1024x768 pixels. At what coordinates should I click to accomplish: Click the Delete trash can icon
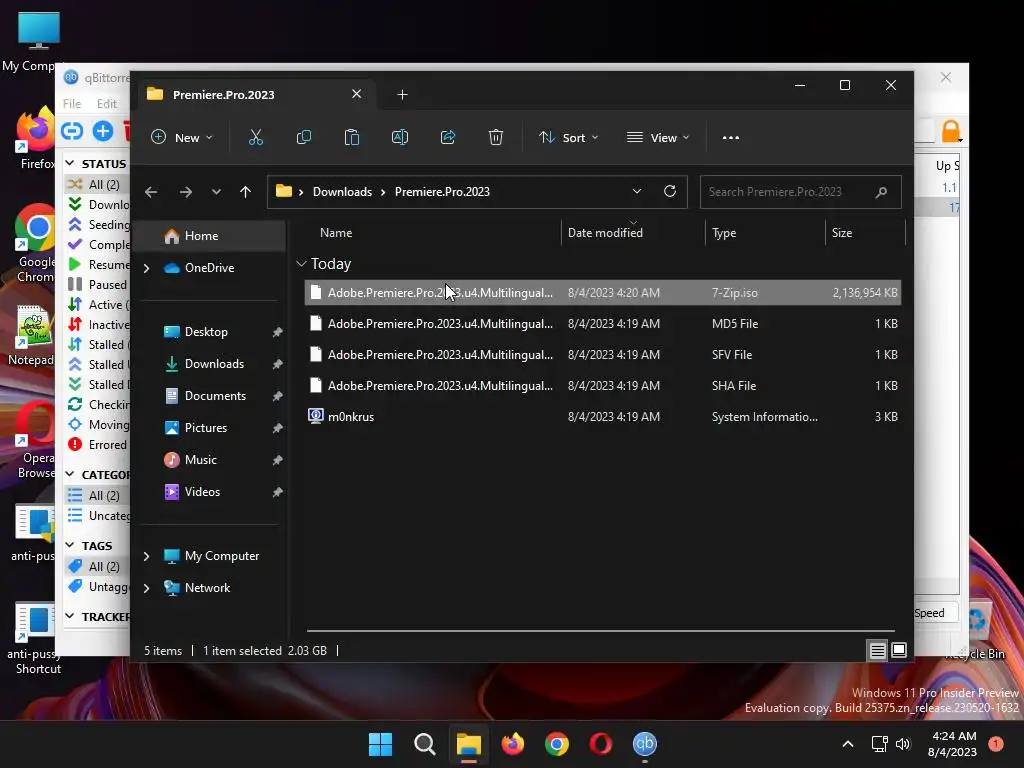496,138
